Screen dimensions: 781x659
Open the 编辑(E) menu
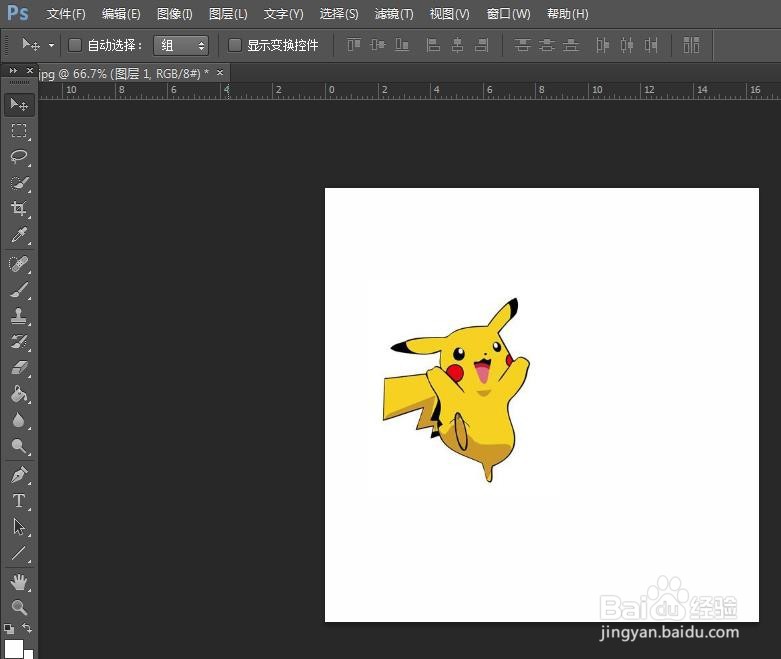(x=121, y=14)
